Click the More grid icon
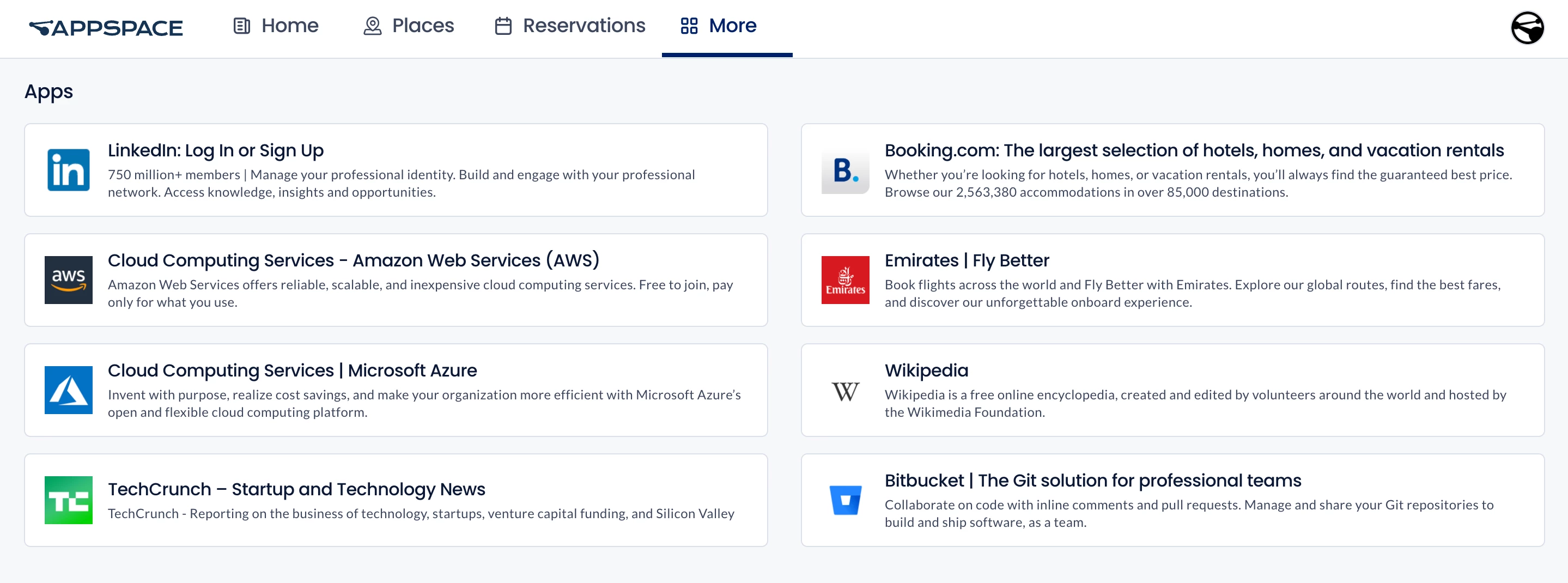 tap(689, 26)
